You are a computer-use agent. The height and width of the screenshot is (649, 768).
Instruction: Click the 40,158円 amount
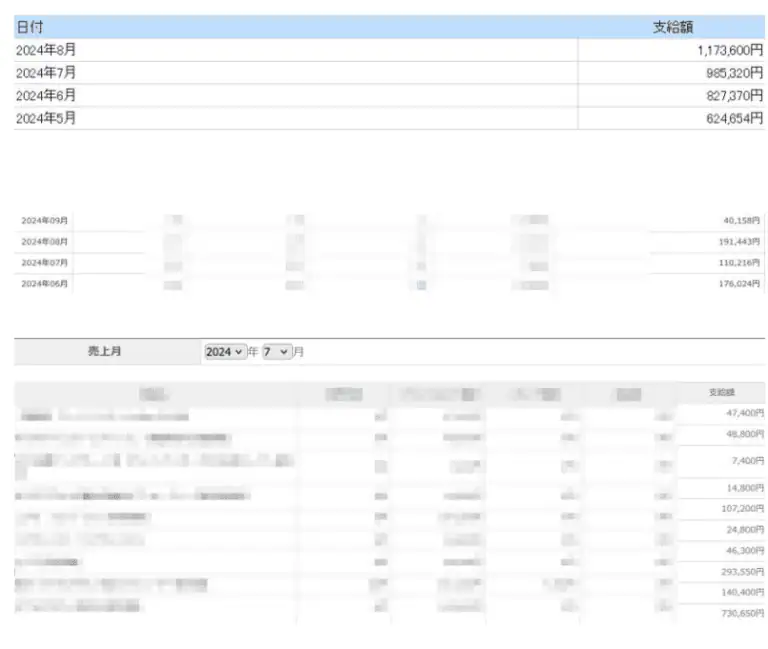[741, 220]
